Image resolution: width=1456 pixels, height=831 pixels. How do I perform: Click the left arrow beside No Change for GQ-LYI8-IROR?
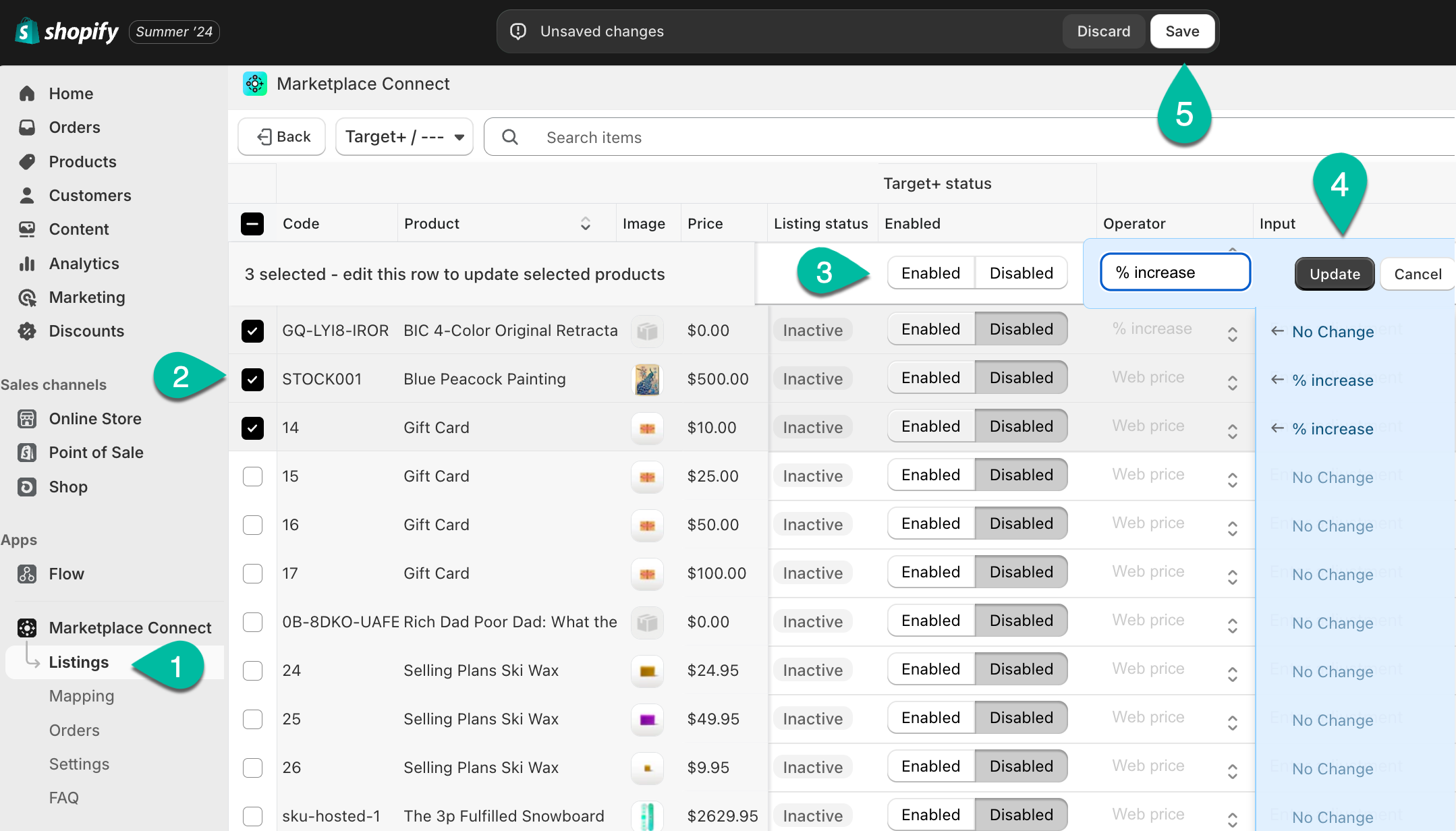click(1277, 331)
